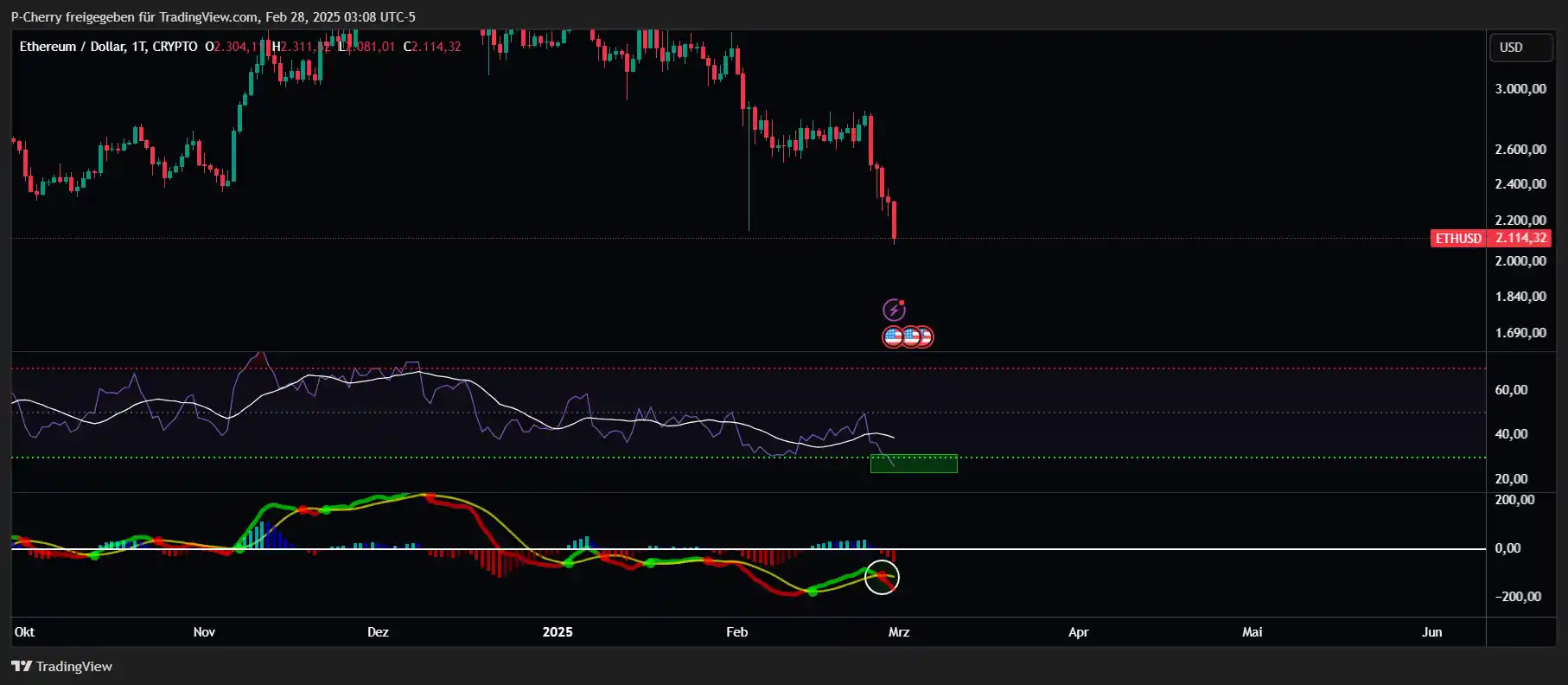Click the 3.000,00 price axis label
Screen dimensions: 1568x685
1520,89
